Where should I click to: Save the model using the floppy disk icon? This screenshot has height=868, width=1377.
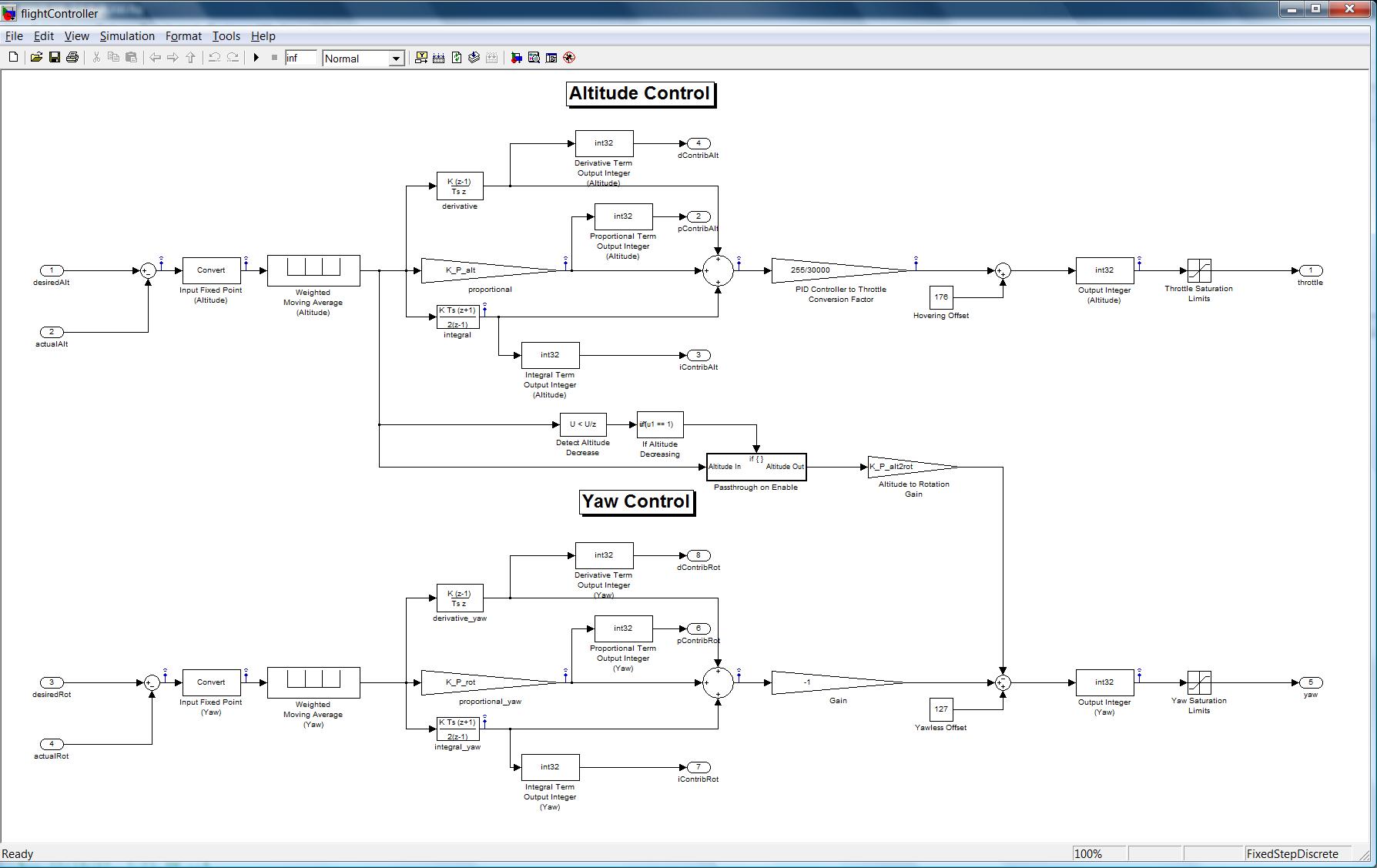55,58
